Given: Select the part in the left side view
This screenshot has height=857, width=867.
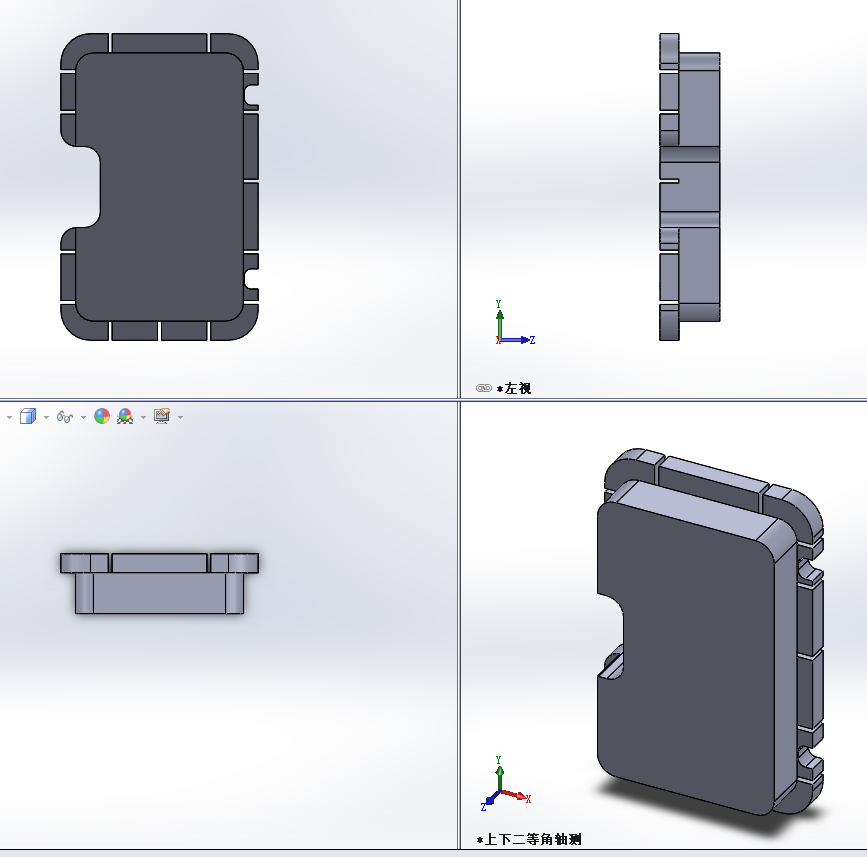Looking at the screenshot, I should 690,187.
